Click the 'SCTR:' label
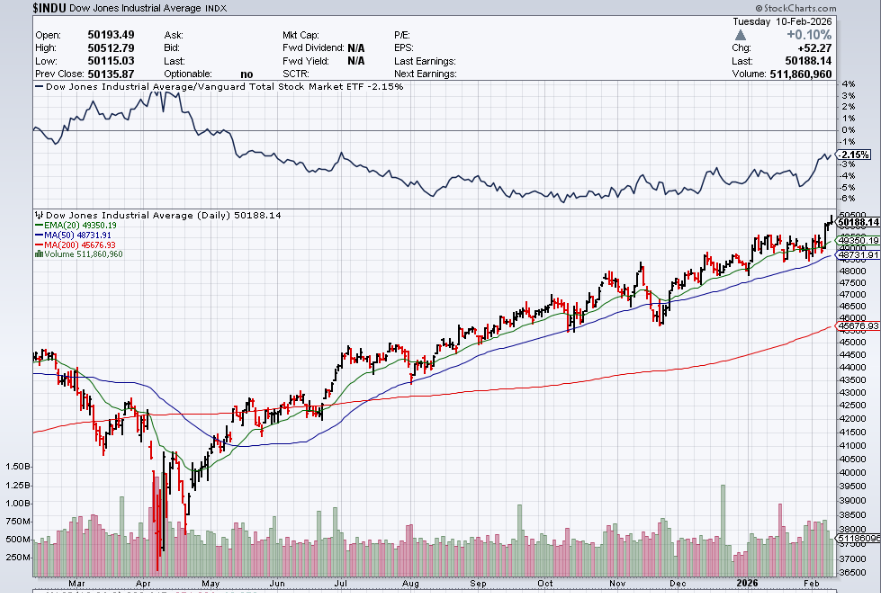 296,74
